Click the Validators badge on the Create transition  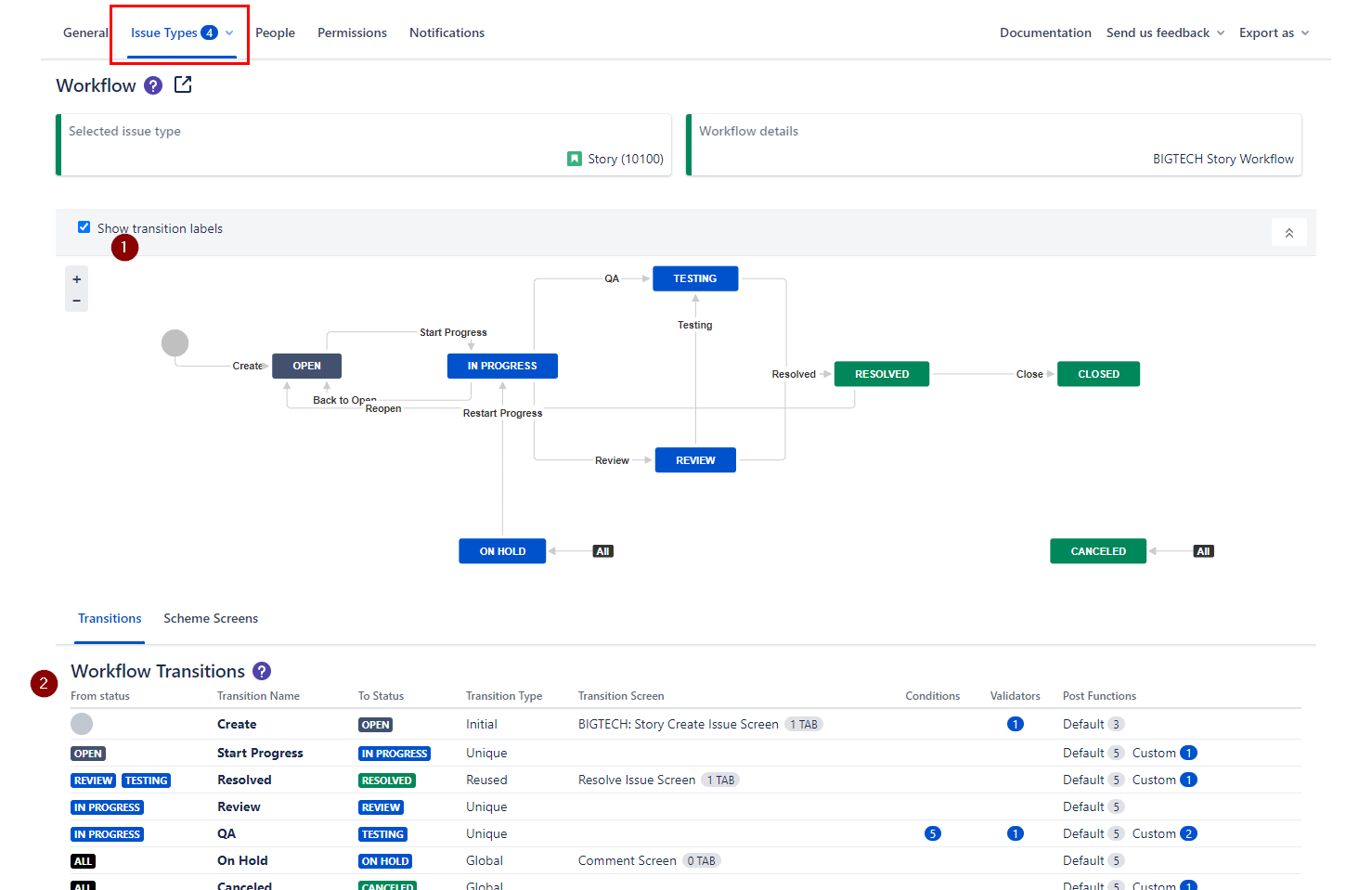1016,724
